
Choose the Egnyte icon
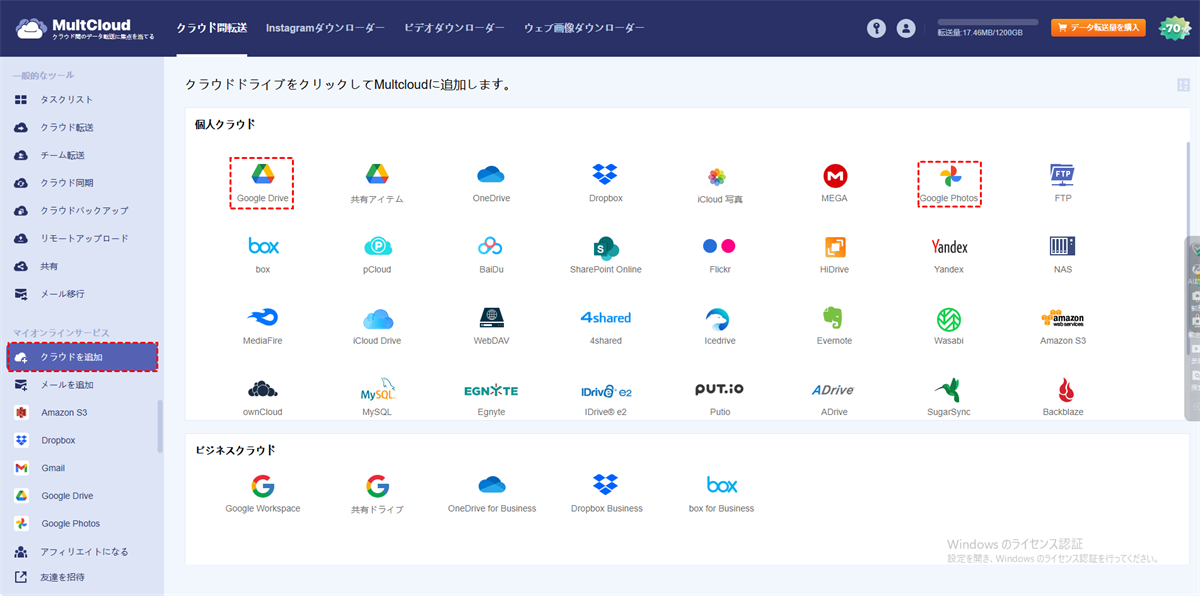(491, 397)
